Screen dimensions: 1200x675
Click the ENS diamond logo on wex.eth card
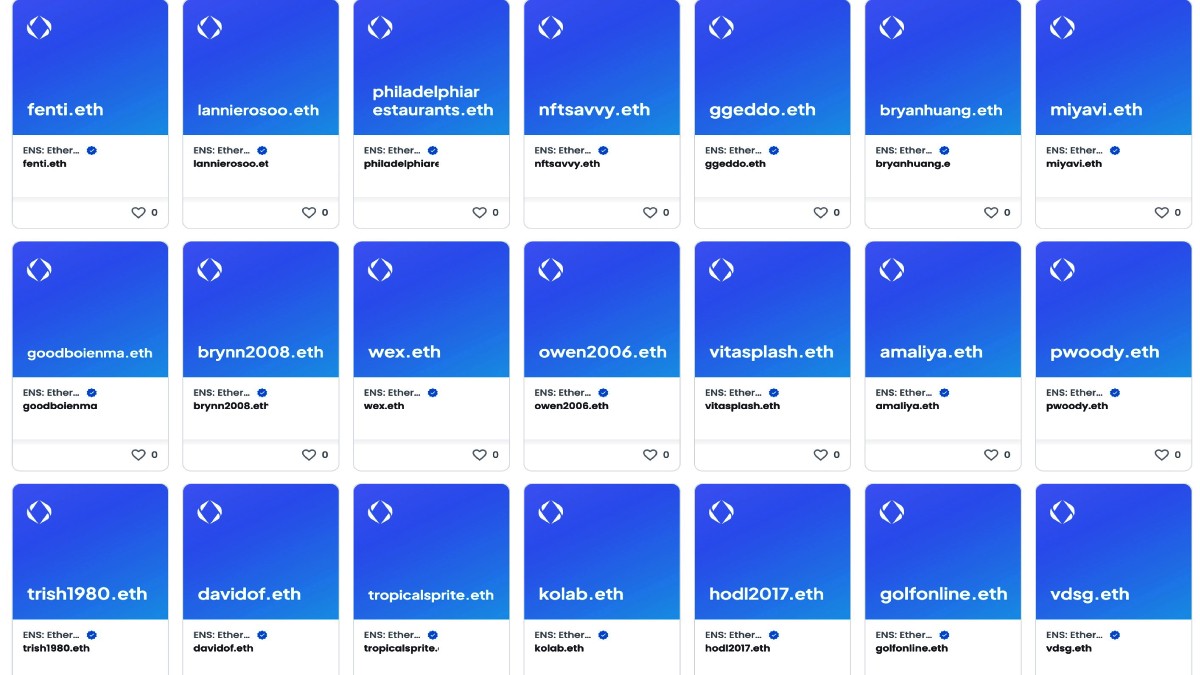[x=380, y=269]
